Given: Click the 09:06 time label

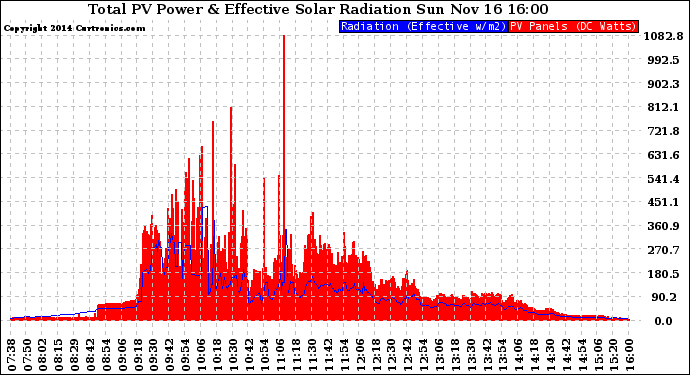Looking at the screenshot, I should 123,355.
